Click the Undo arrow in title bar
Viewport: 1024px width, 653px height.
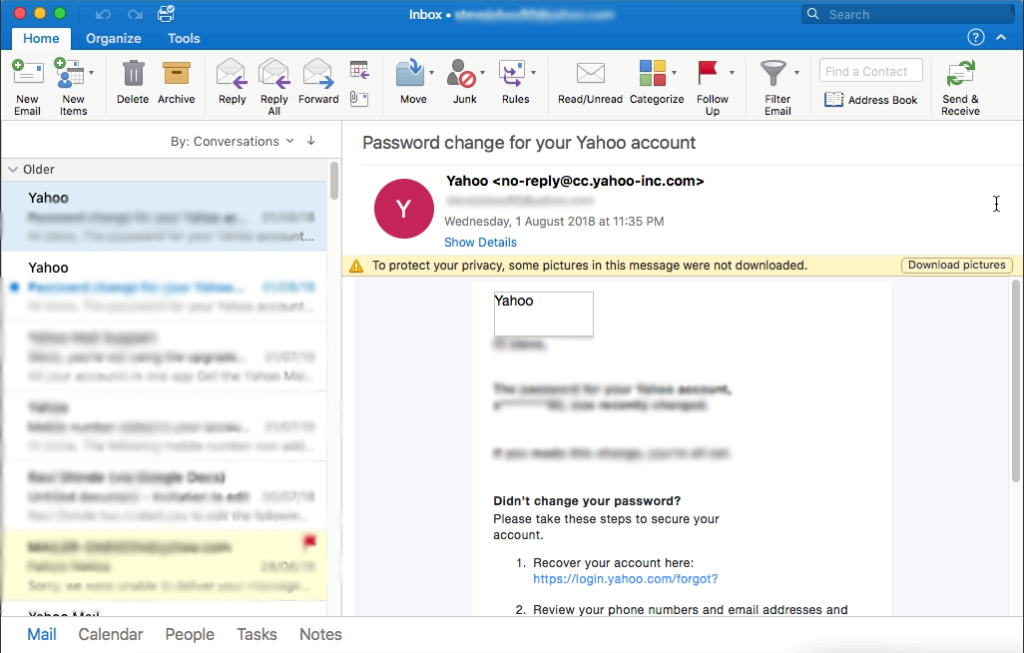click(x=103, y=14)
